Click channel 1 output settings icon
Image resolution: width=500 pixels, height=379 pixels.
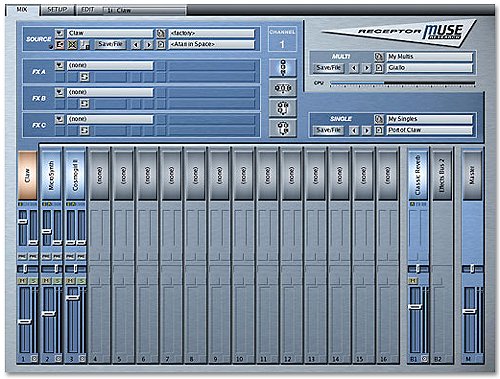point(34,359)
